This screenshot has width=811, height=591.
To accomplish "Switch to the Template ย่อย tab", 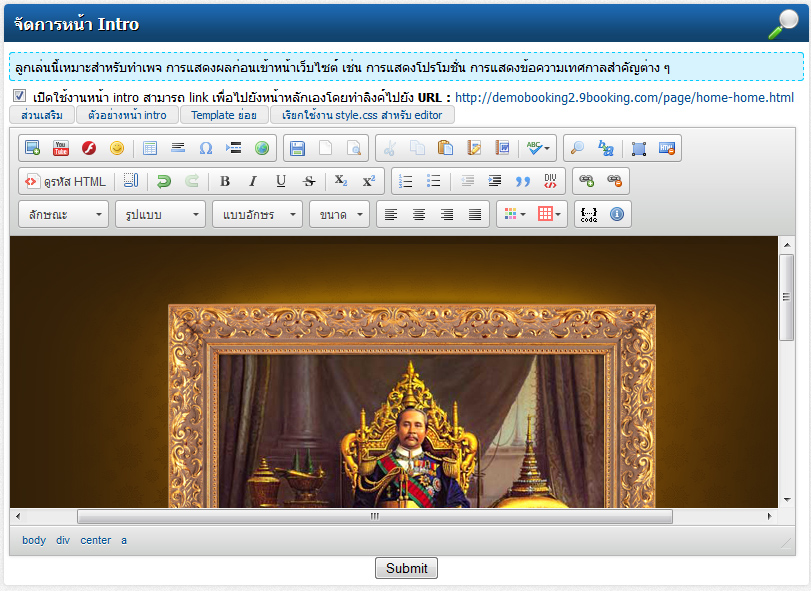I will [x=224, y=115].
